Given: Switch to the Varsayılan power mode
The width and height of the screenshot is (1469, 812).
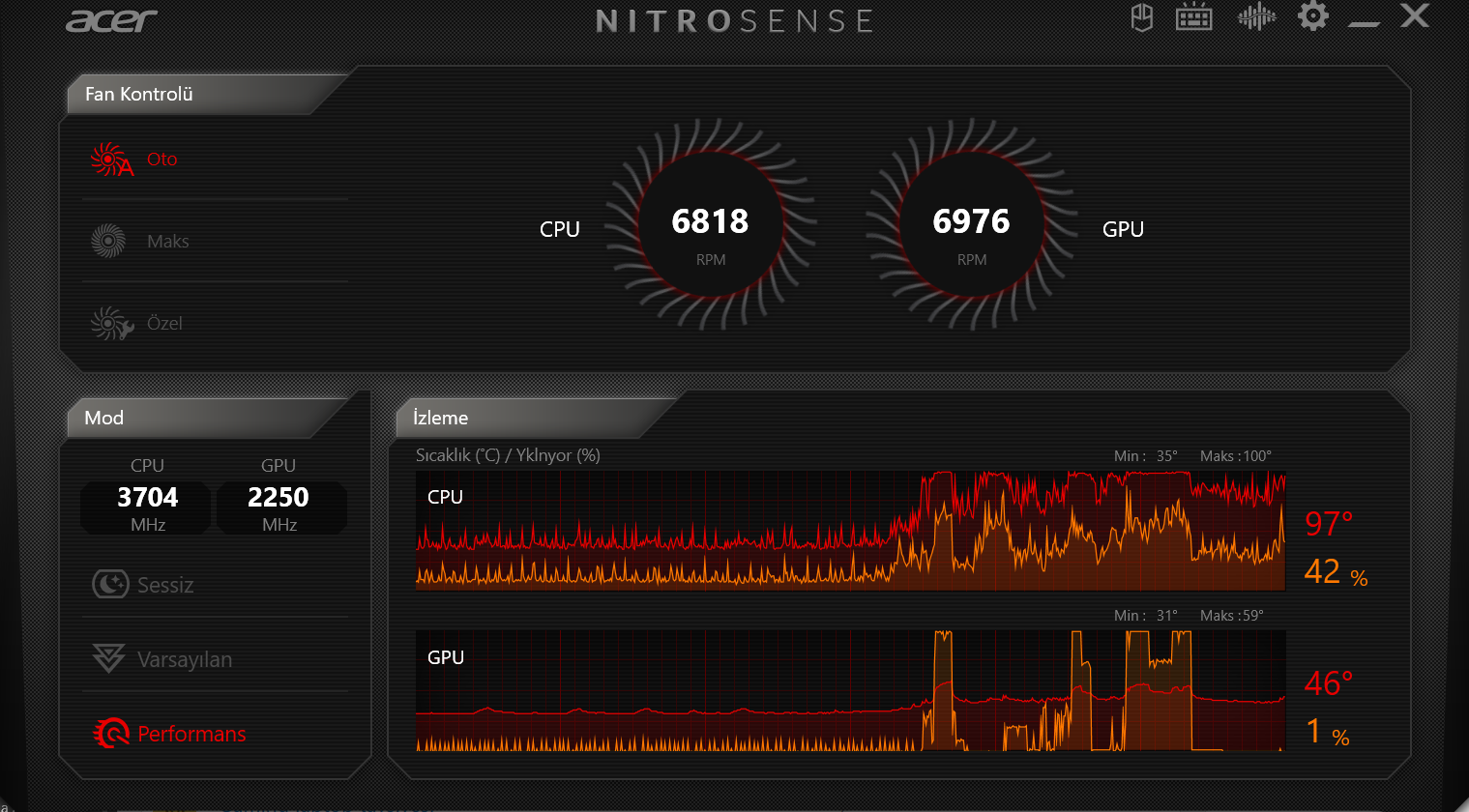Looking at the screenshot, I should pyautogui.click(x=162, y=659).
